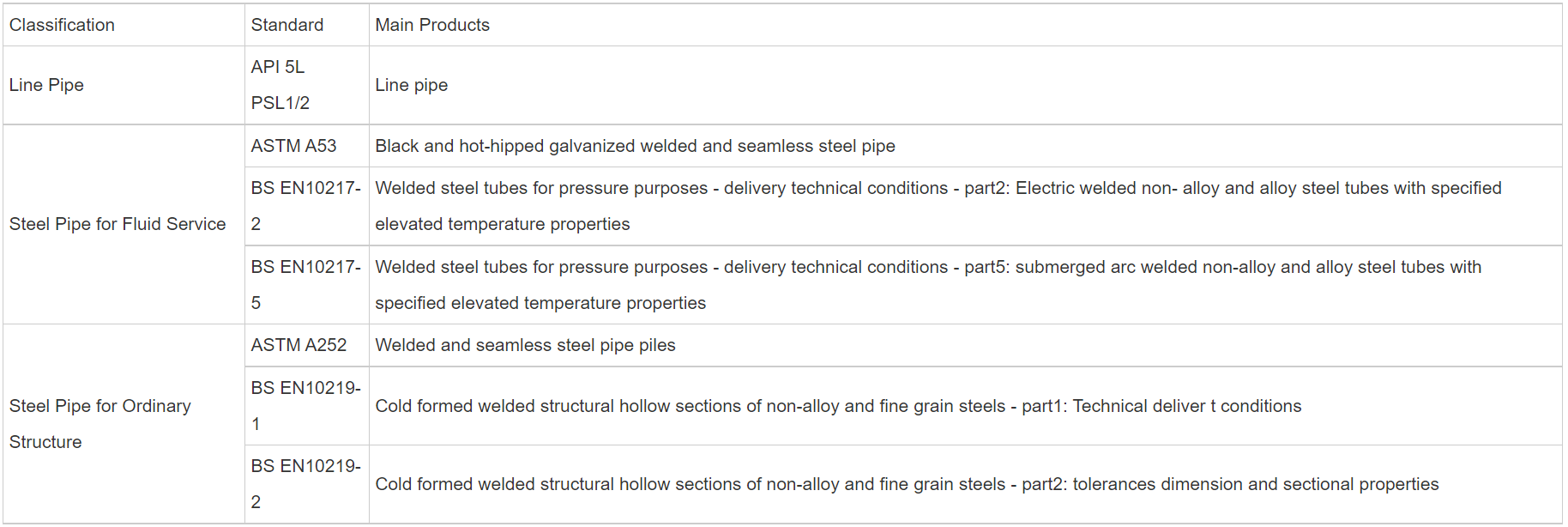Select the BS EN10217-5 standard cell
Viewport: 1568px width, 527px height.
(x=305, y=285)
